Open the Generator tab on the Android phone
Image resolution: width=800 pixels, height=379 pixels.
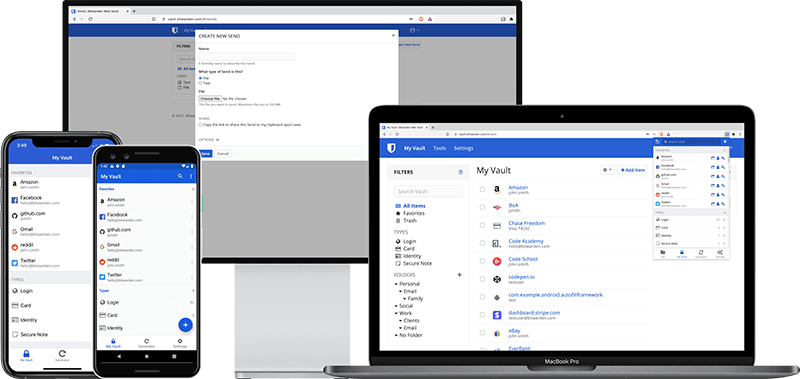[146, 343]
